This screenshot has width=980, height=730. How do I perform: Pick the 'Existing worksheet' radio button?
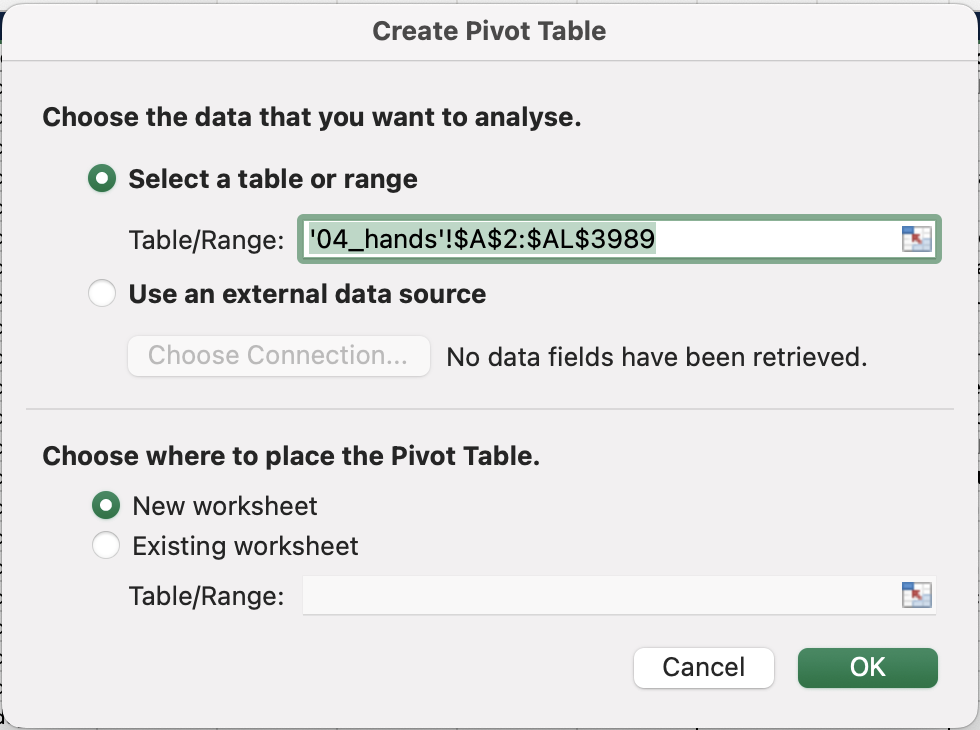coord(106,545)
